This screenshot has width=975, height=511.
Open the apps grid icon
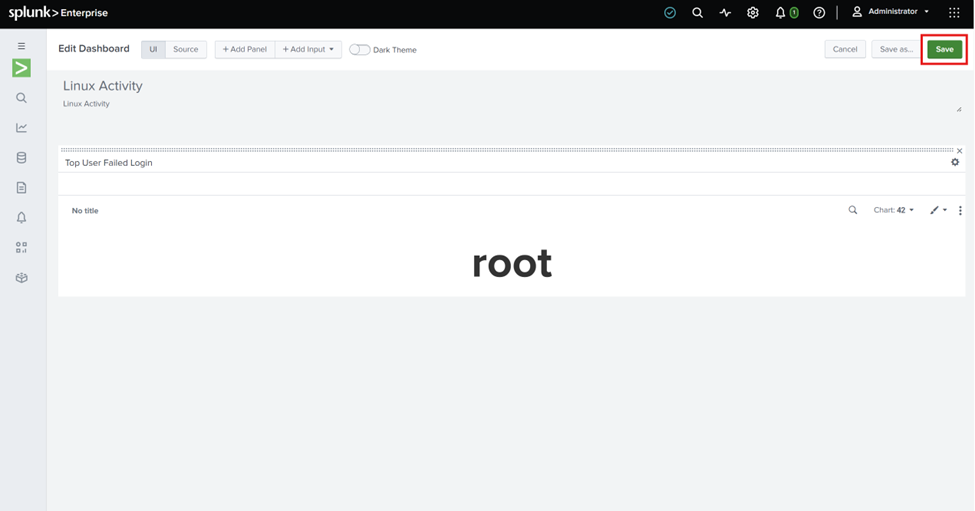pyautogui.click(x=954, y=12)
